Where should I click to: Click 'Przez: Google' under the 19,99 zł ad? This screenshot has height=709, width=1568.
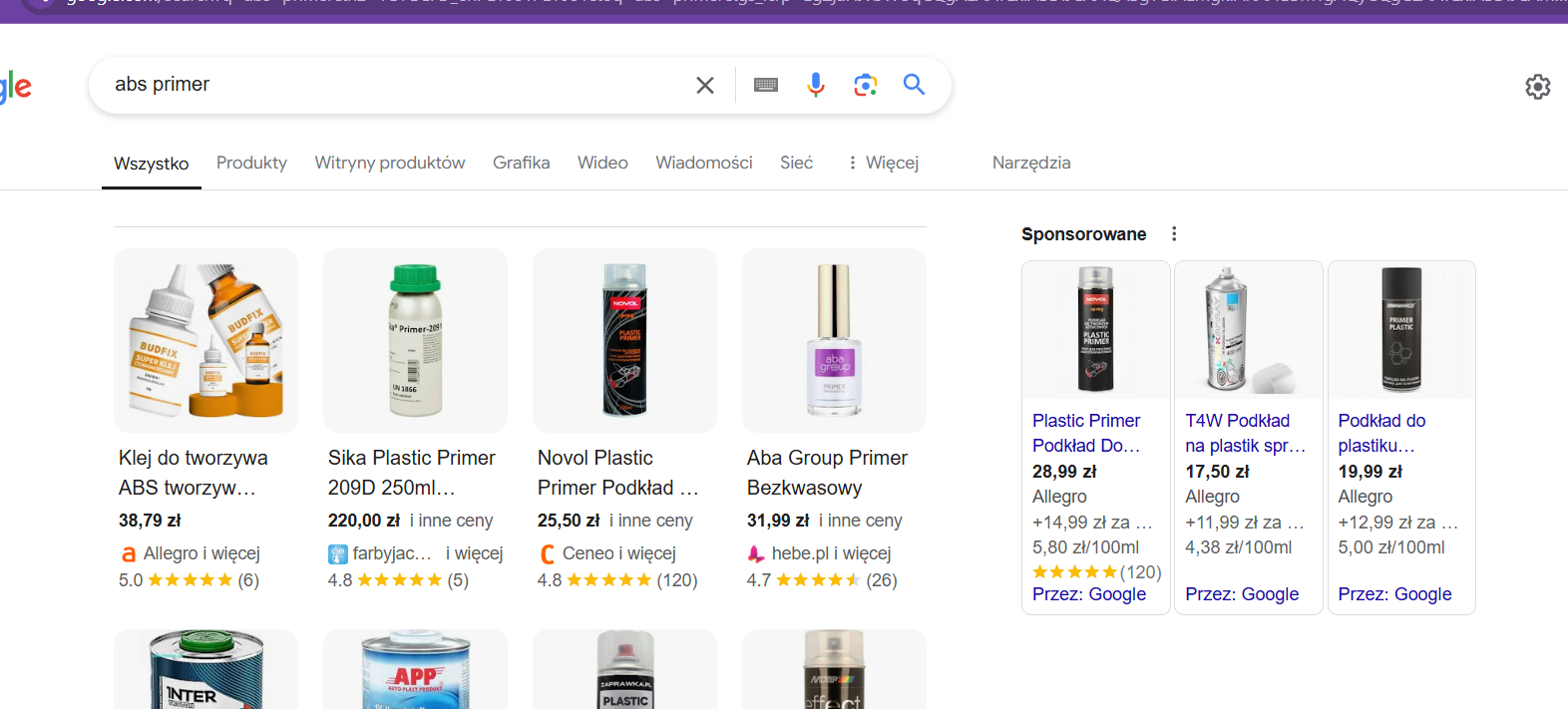(1394, 594)
